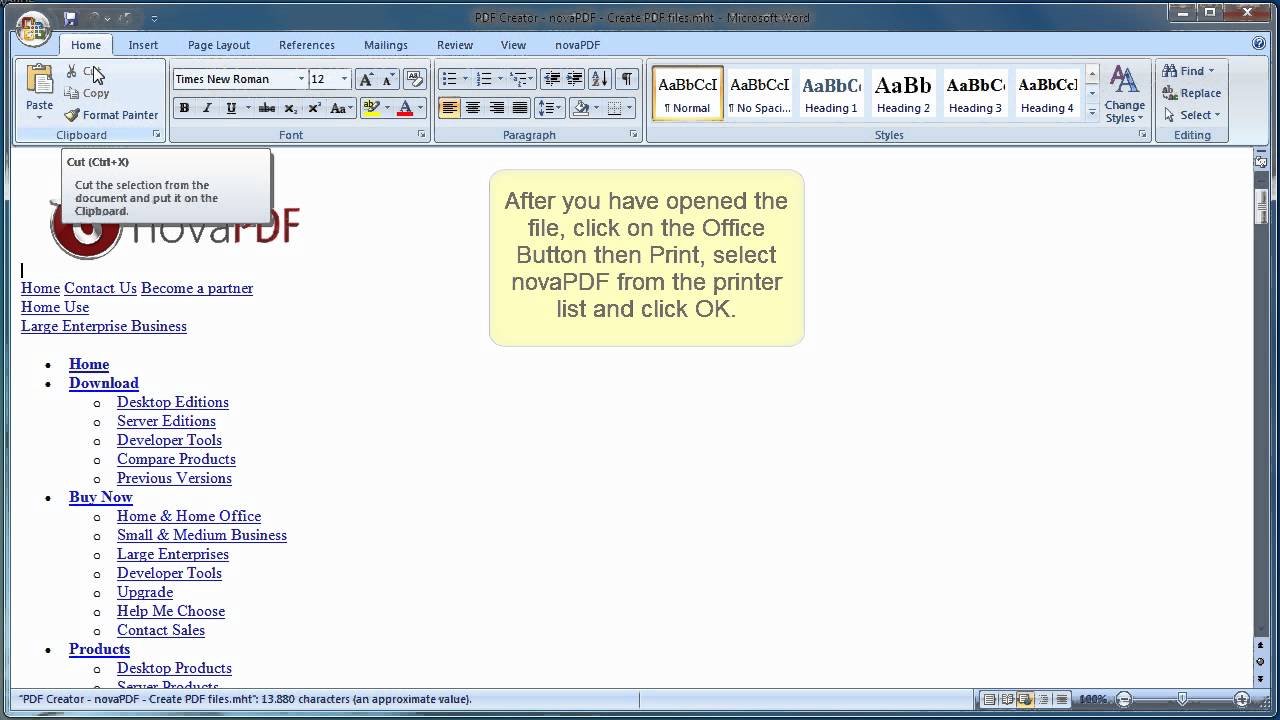Open the Office Button menu
The width and height of the screenshot is (1280, 720).
(x=32, y=27)
